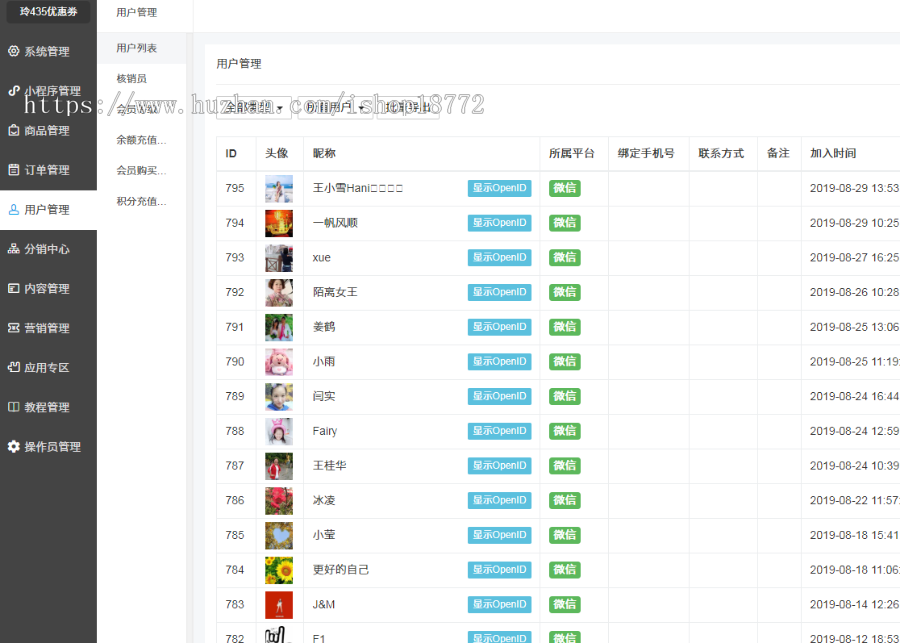This screenshot has width=900, height=643.
Task: Click the 系统管理 sidebar icon
Action: pos(13,51)
